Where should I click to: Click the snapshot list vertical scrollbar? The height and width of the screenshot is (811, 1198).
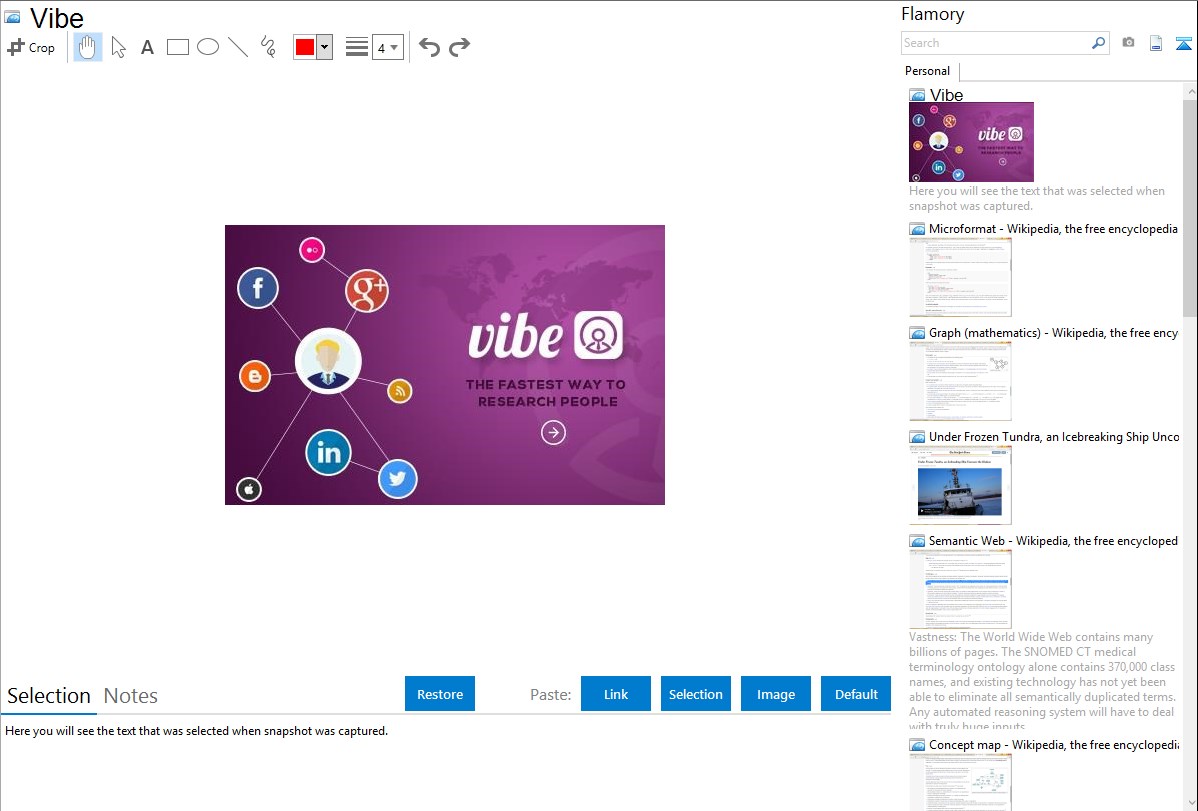point(1190,206)
